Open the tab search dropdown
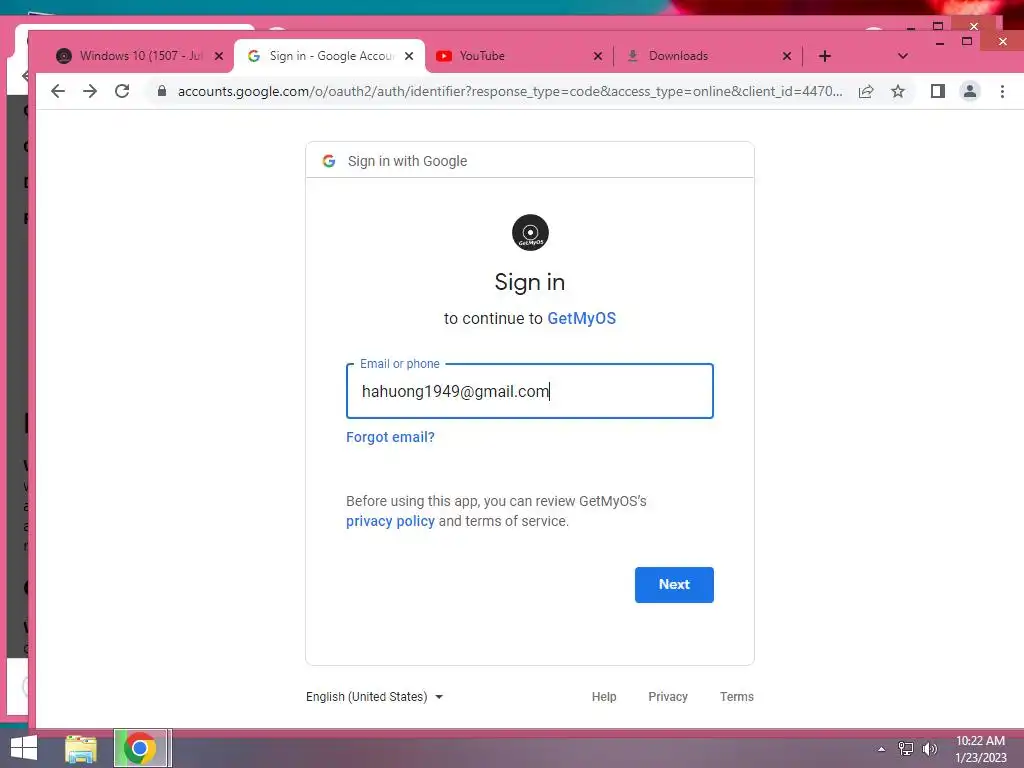 point(903,56)
